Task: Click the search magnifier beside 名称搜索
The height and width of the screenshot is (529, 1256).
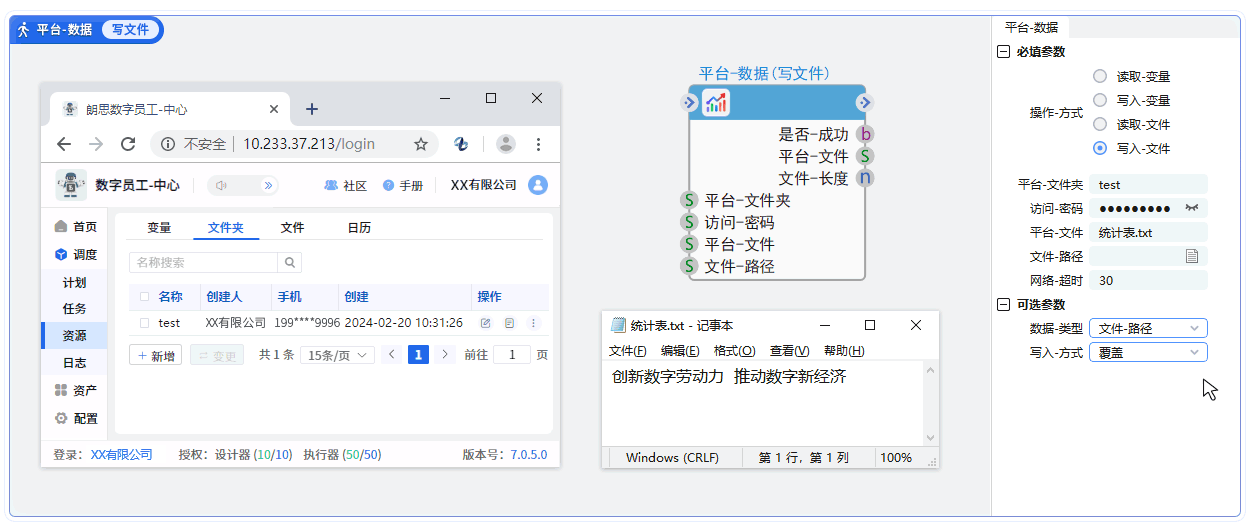Action: pos(290,263)
